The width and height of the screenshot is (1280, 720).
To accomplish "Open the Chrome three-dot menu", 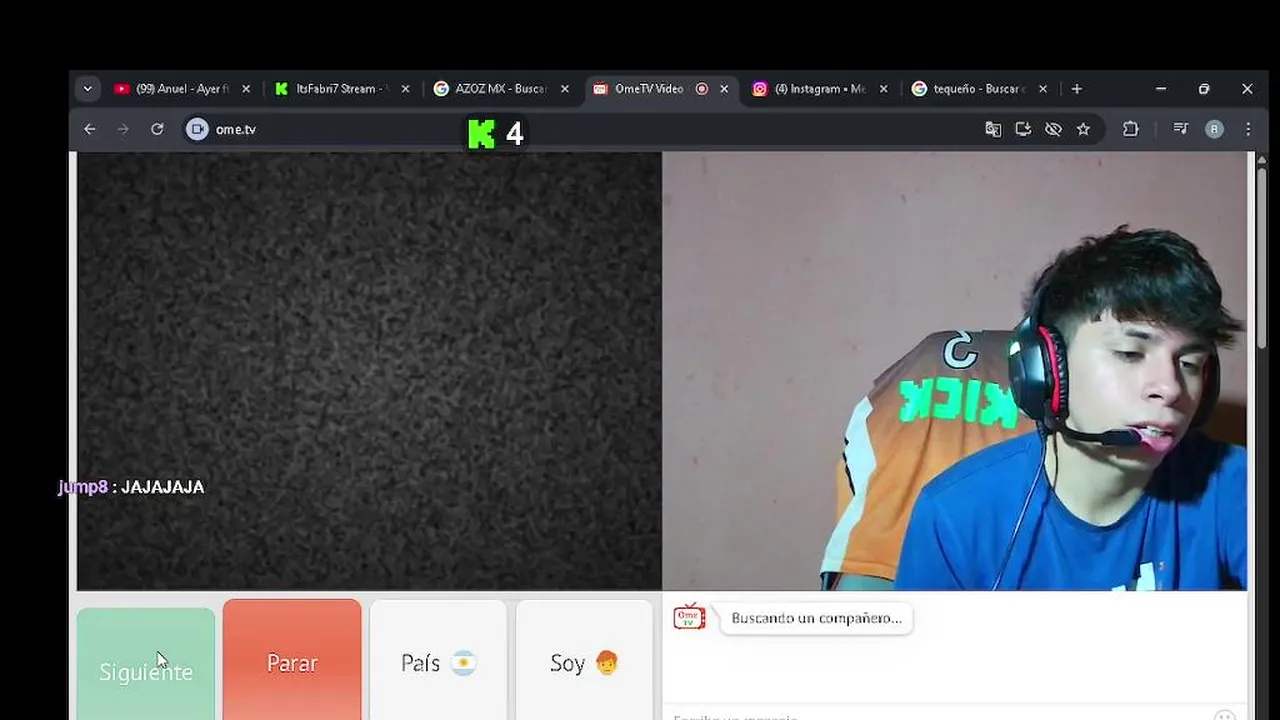I will [x=1248, y=129].
